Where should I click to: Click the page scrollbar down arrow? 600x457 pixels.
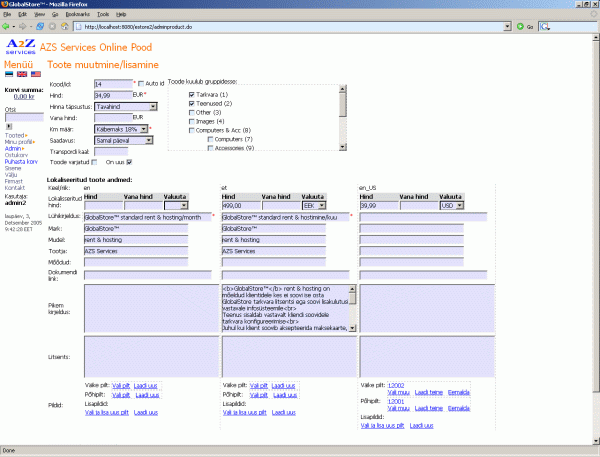click(x=595, y=441)
